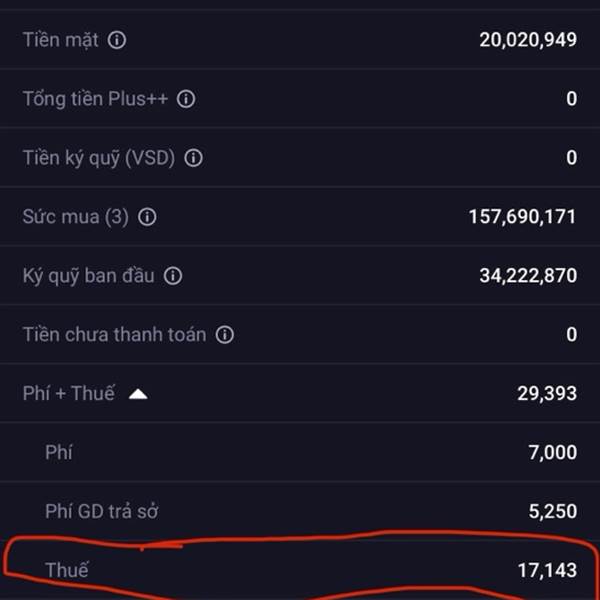Click the Phí + Thuế total 29,393
Image resolution: width=600 pixels, height=600 pixels.
pyautogui.click(x=548, y=394)
